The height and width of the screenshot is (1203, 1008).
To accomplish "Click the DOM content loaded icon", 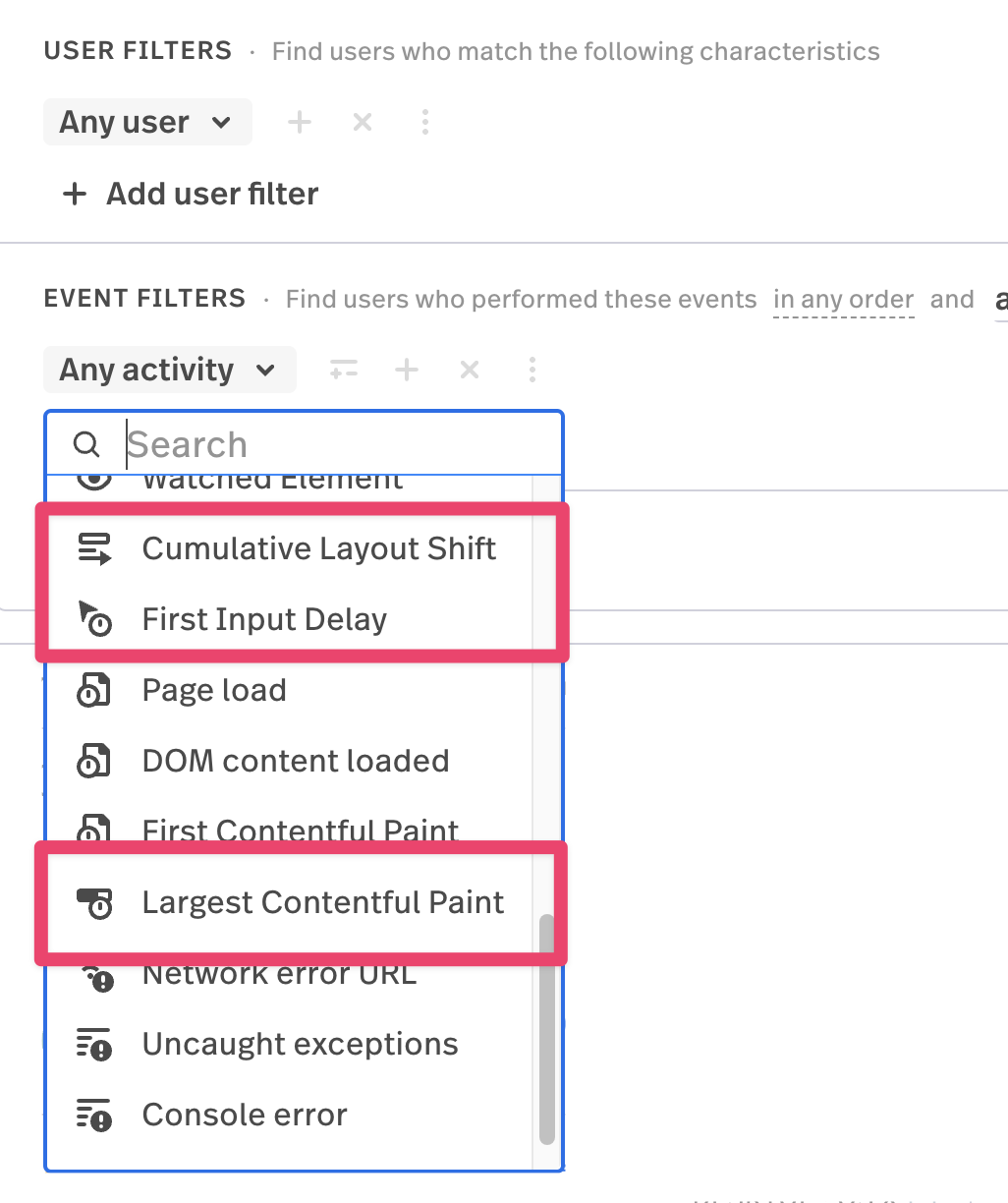I will point(94,762).
